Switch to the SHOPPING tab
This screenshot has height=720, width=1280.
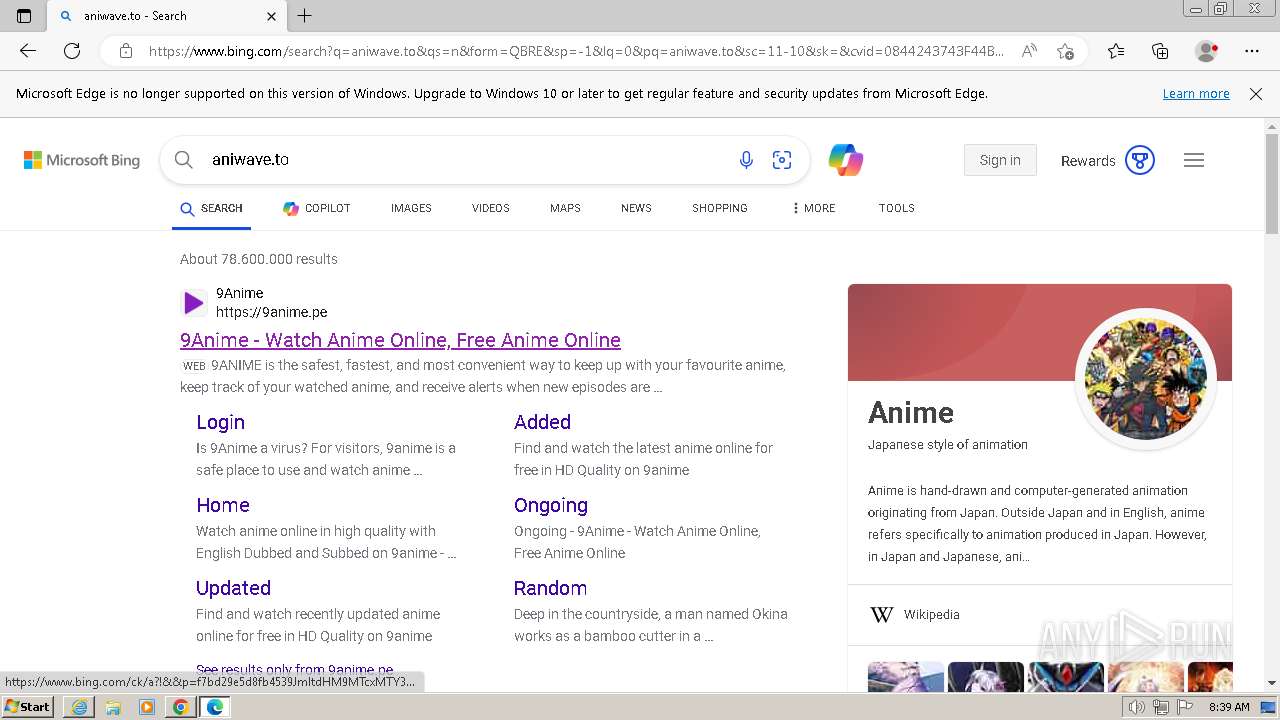pos(720,208)
